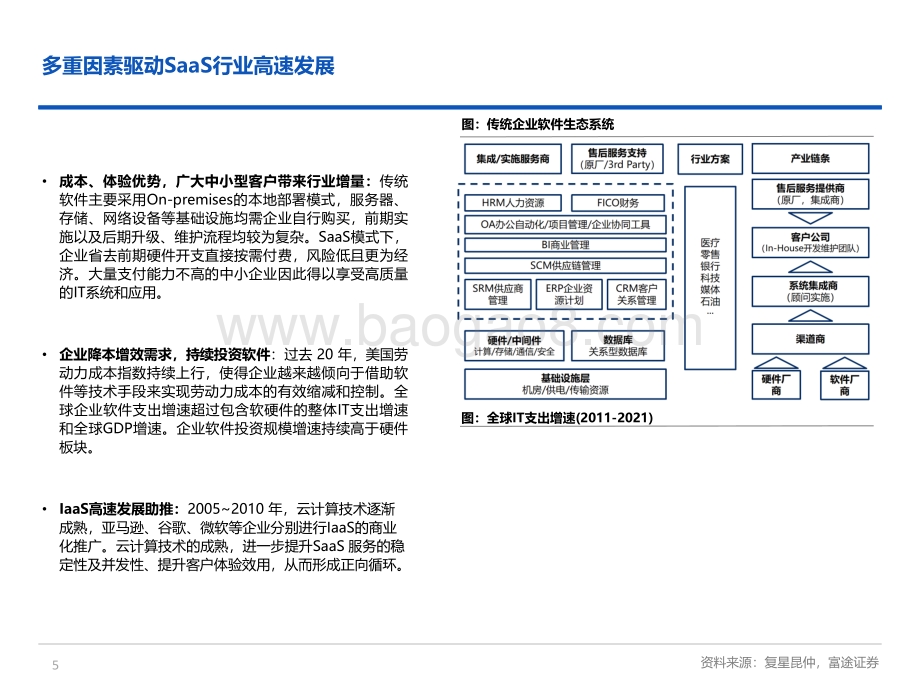Select the chart caption 图: 传统企业软件生态系统
This screenshot has width=920, height=690.
[x=537, y=124]
